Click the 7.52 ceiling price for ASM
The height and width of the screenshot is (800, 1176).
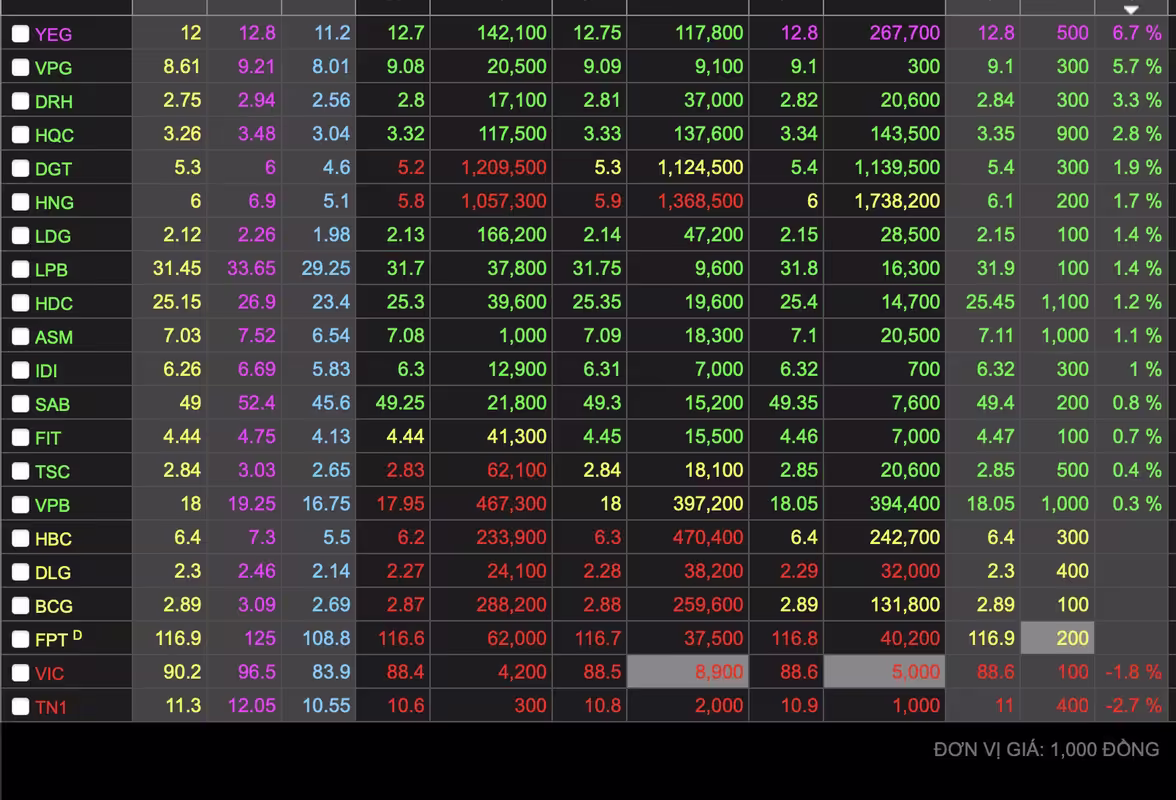click(256, 336)
